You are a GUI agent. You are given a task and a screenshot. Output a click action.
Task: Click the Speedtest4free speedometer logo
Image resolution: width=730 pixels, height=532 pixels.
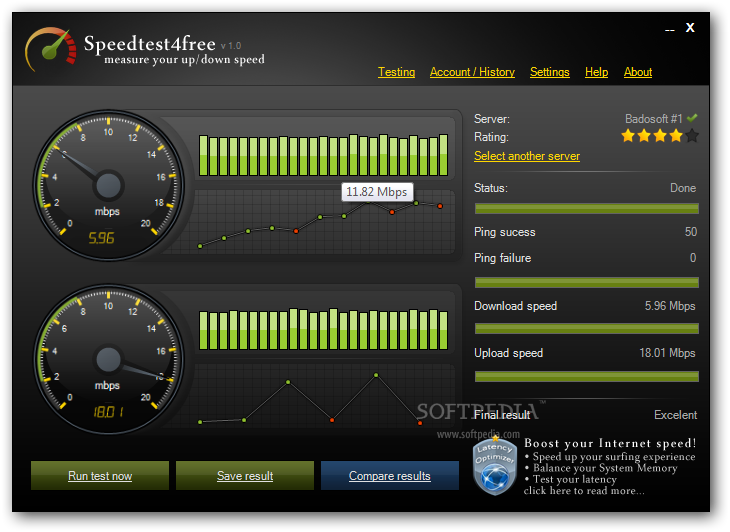point(50,48)
